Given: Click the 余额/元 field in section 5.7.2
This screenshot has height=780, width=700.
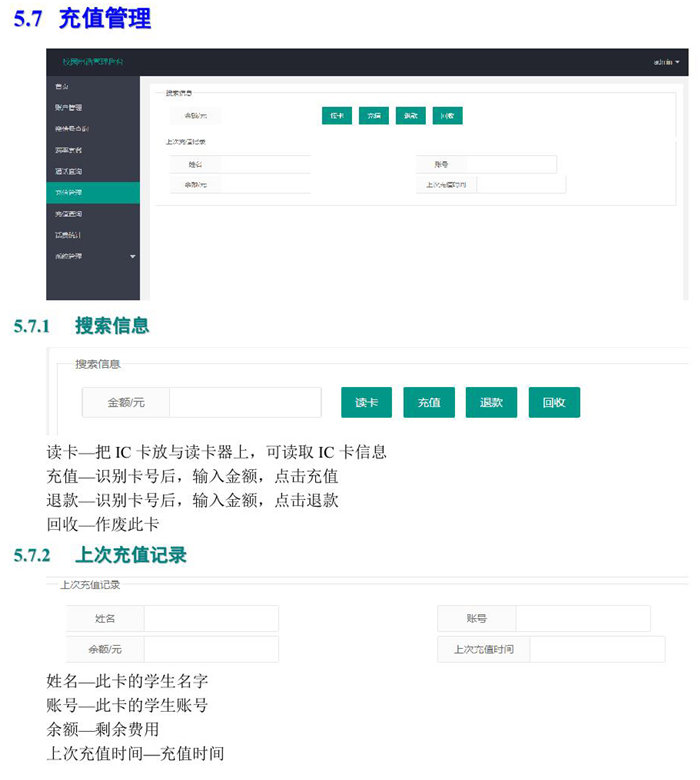Looking at the screenshot, I should tap(210, 649).
